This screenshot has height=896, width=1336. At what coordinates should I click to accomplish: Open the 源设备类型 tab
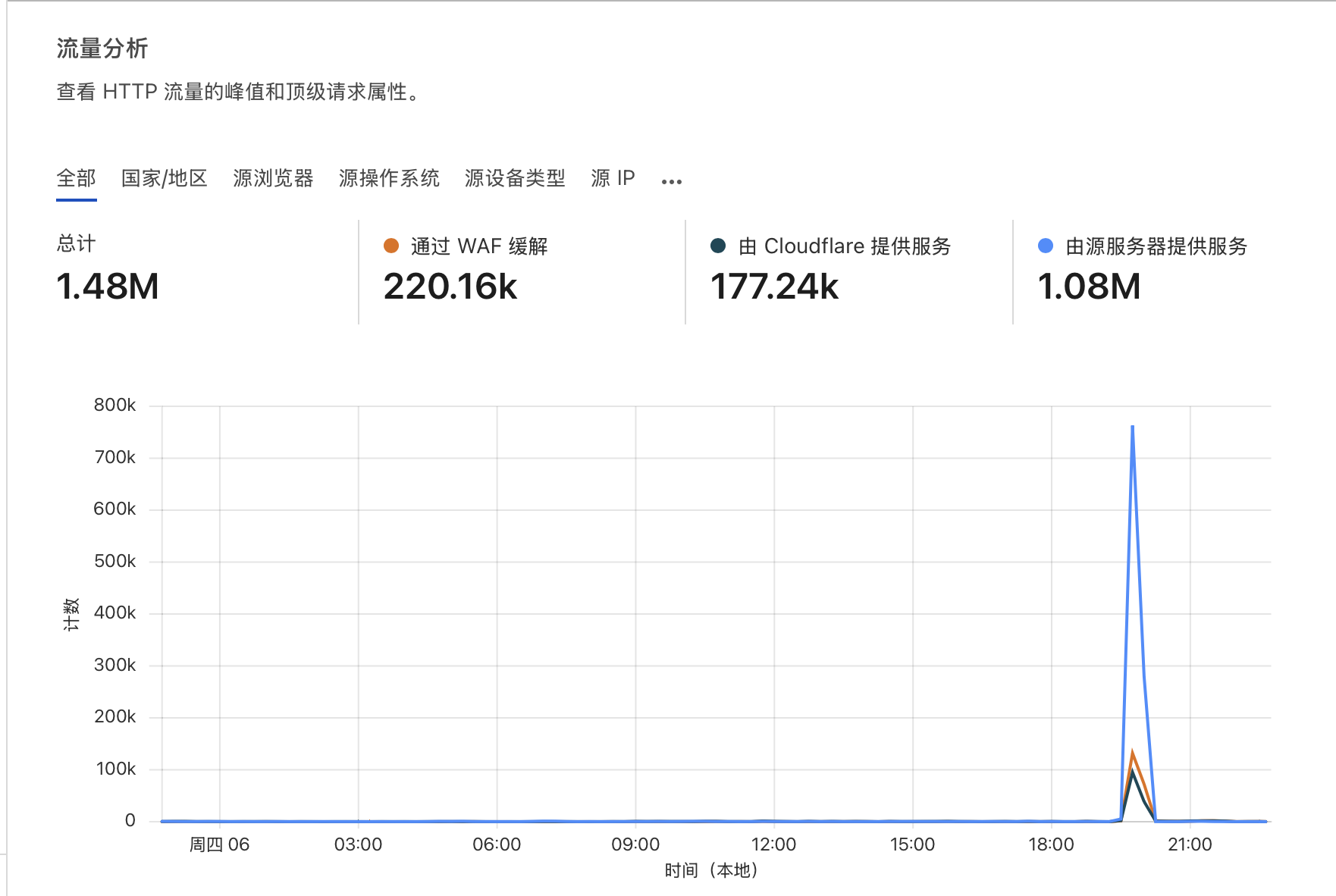point(515,178)
